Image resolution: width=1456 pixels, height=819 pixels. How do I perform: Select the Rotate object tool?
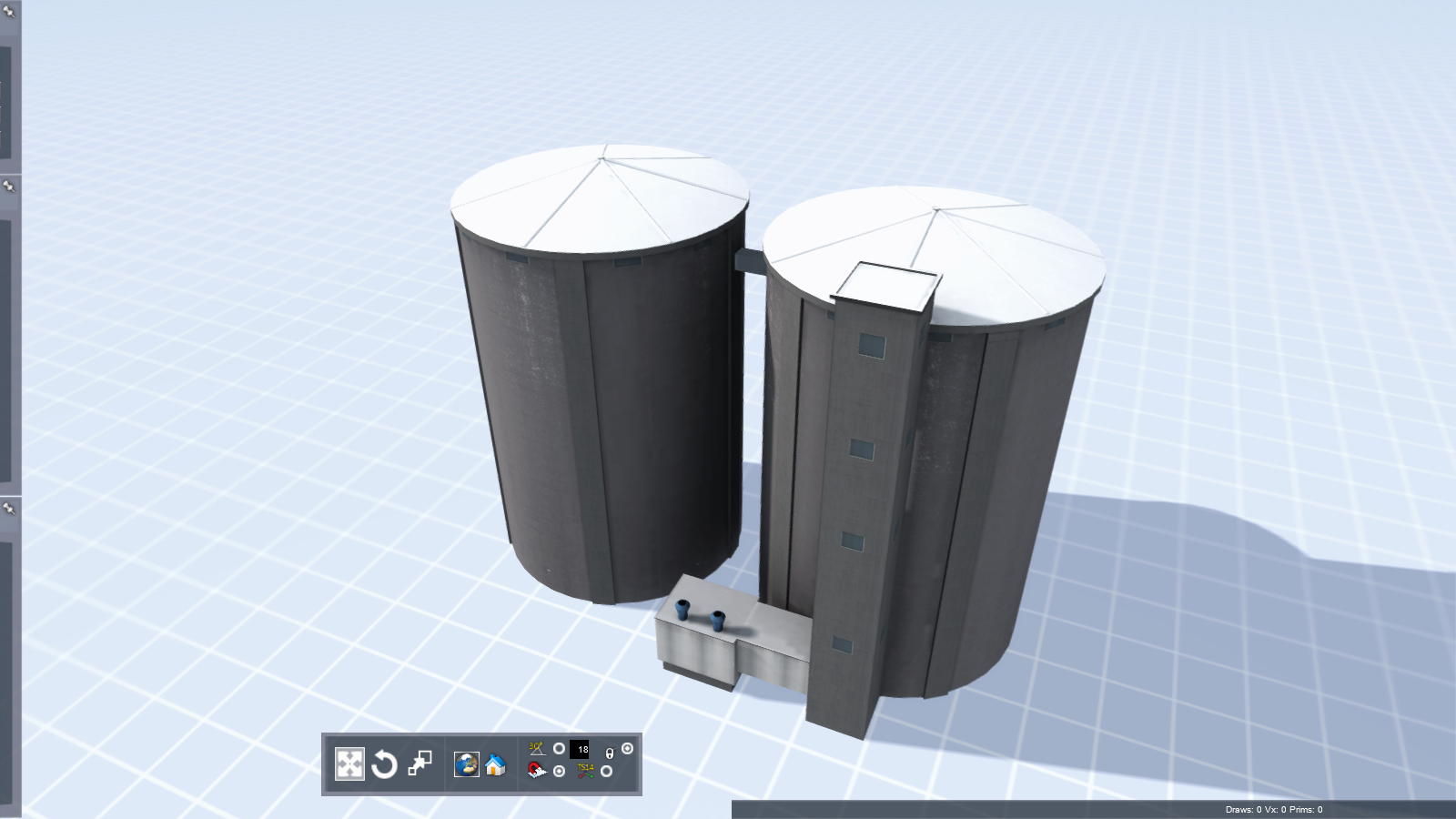point(384,764)
